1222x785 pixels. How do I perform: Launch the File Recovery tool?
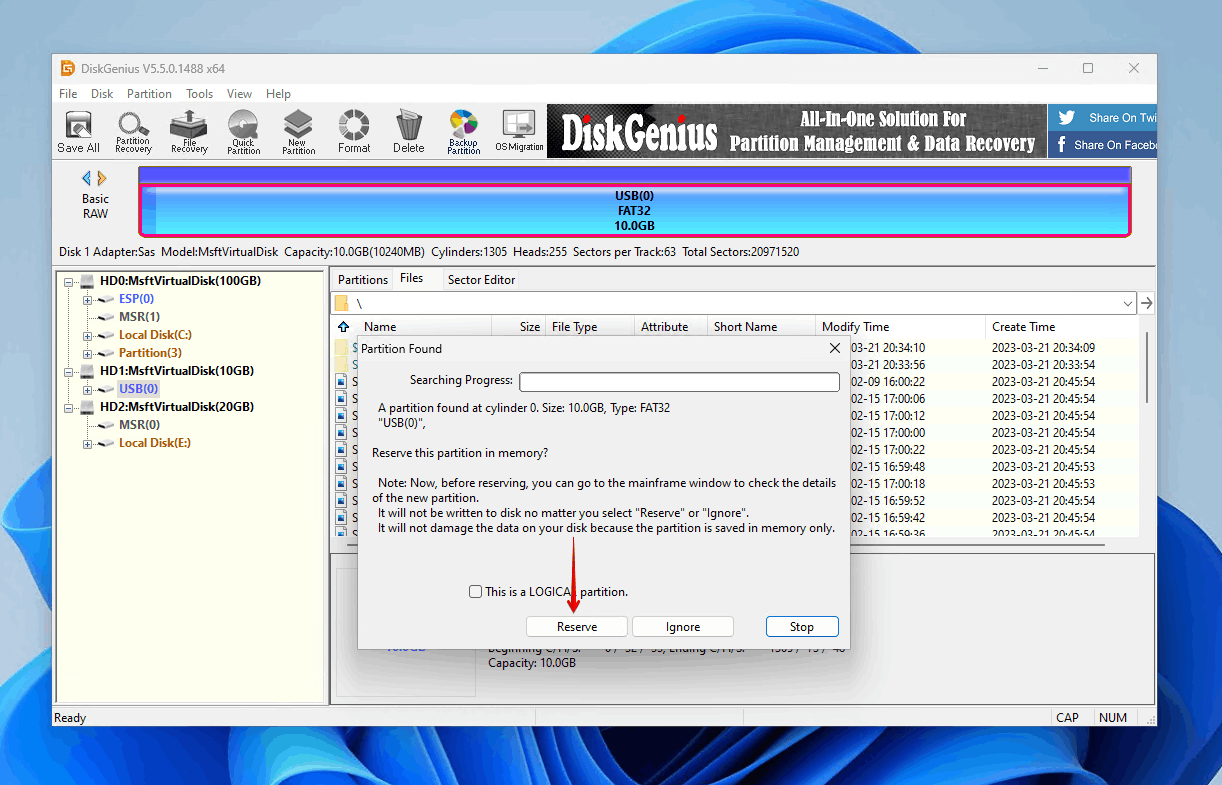(189, 132)
